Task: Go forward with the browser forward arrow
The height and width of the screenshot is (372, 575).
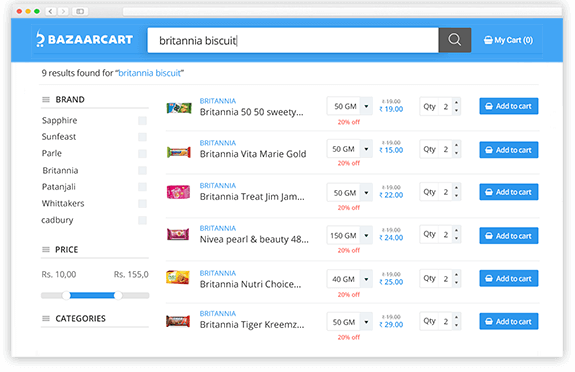Action: [63, 11]
